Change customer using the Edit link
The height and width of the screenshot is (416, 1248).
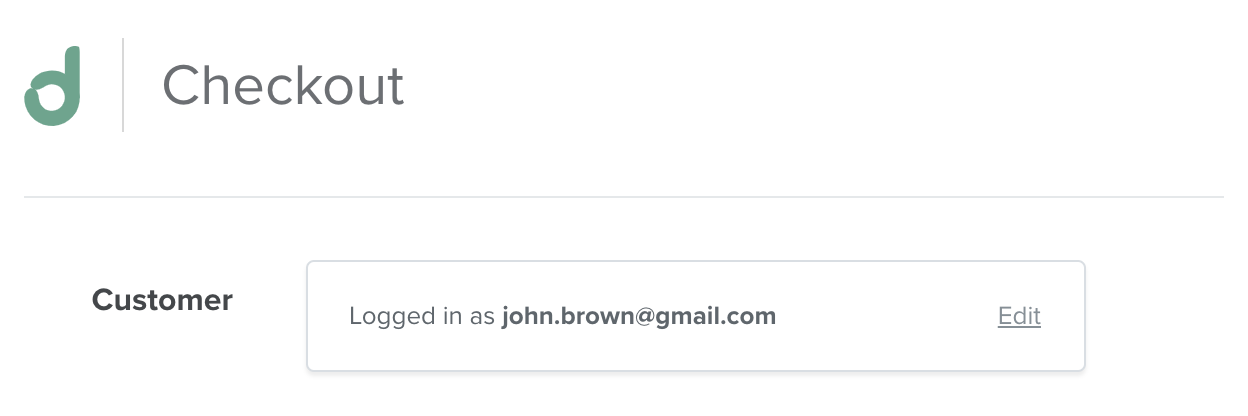click(x=1019, y=316)
